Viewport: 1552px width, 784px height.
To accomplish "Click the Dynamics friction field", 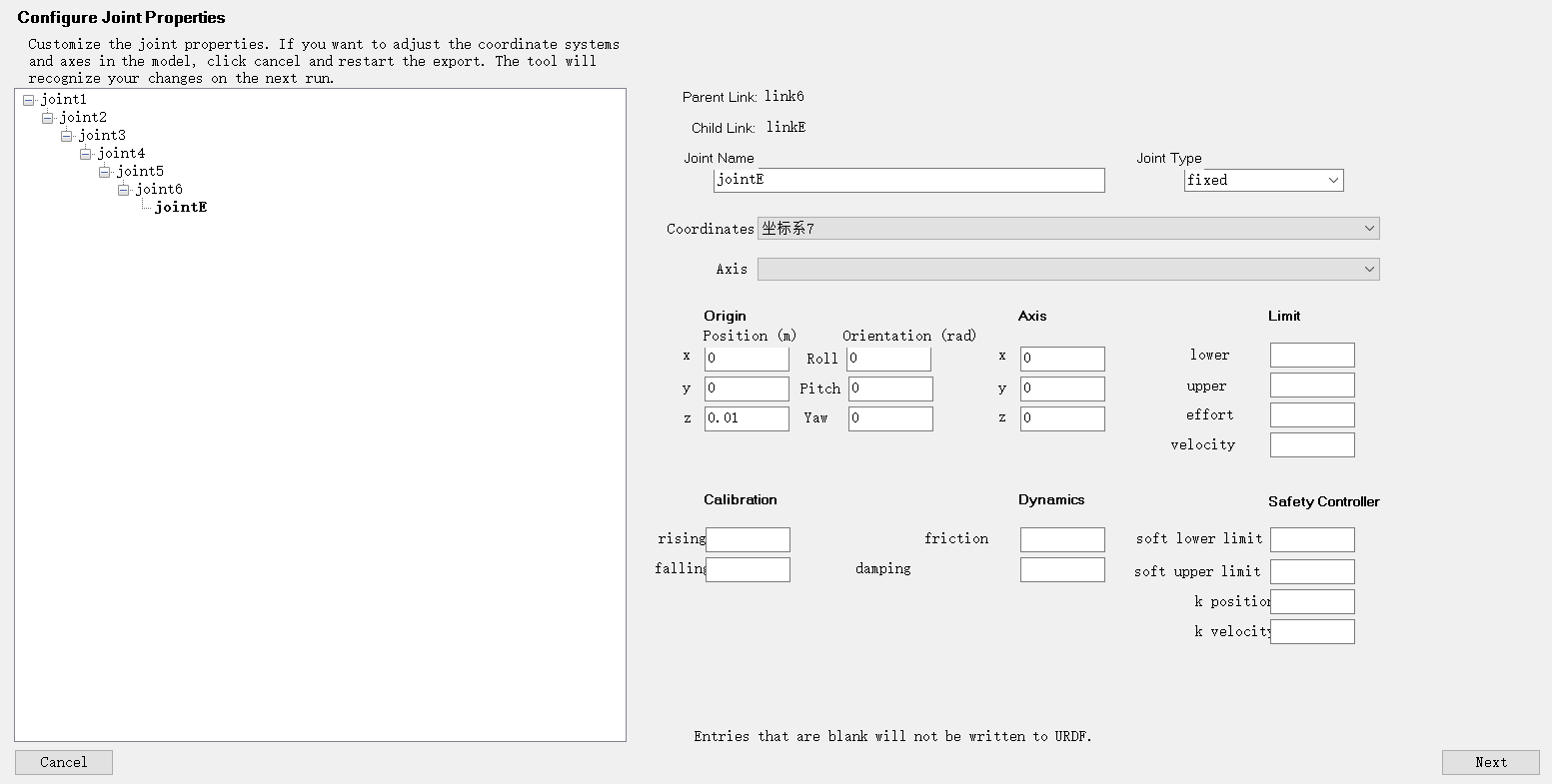I will tap(1062, 539).
